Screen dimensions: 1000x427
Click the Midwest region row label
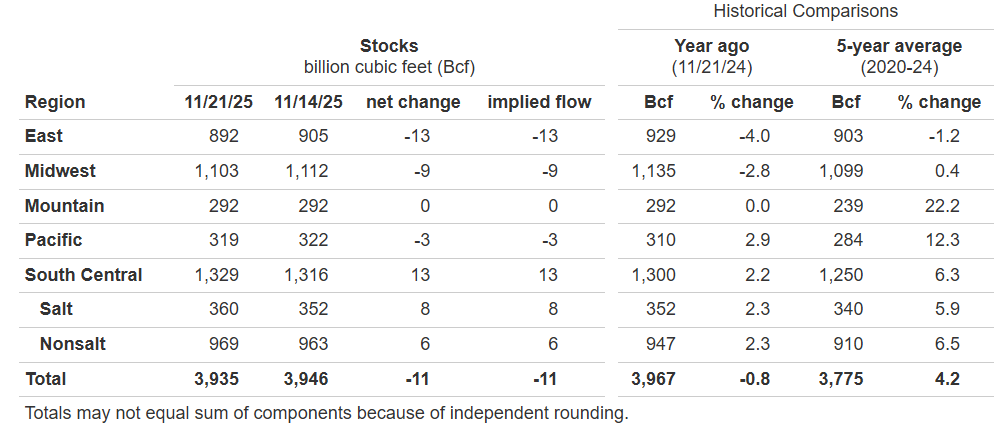[x=60, y=171]
